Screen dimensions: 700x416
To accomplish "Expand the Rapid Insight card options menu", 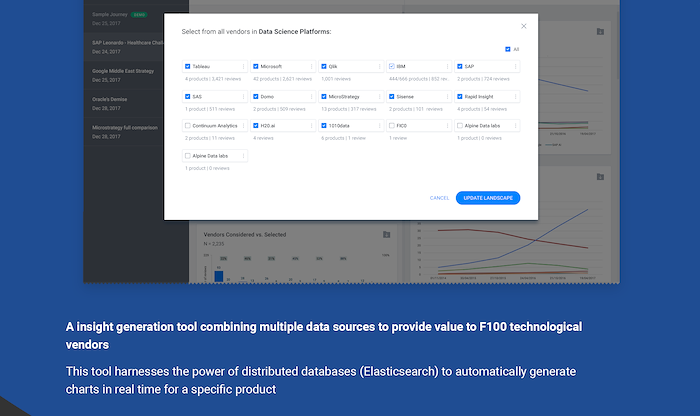I will coord(516,97).
